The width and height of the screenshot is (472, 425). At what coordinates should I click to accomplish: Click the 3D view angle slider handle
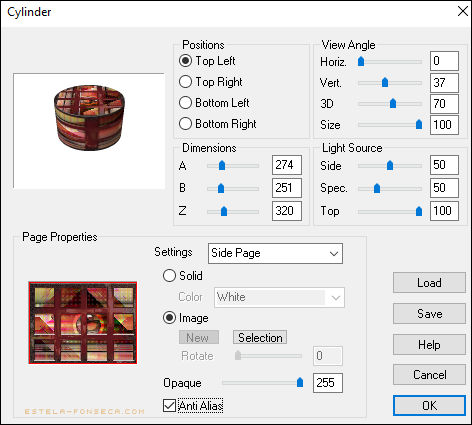393,103
